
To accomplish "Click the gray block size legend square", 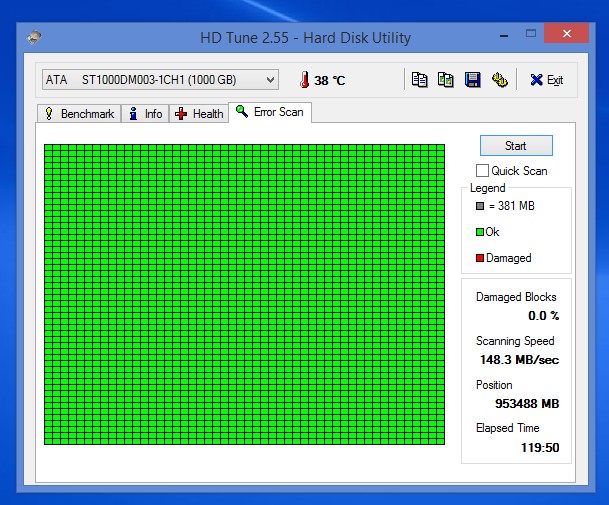I will (x=480, y=206).
